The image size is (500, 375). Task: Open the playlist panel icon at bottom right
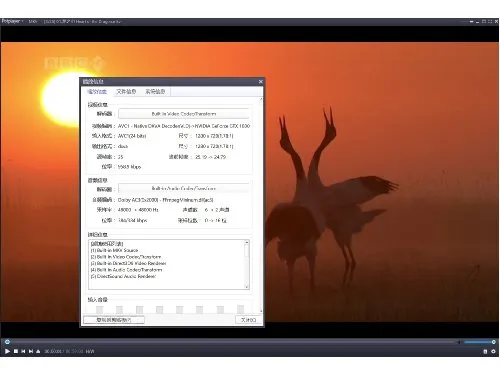coord(485,351)
